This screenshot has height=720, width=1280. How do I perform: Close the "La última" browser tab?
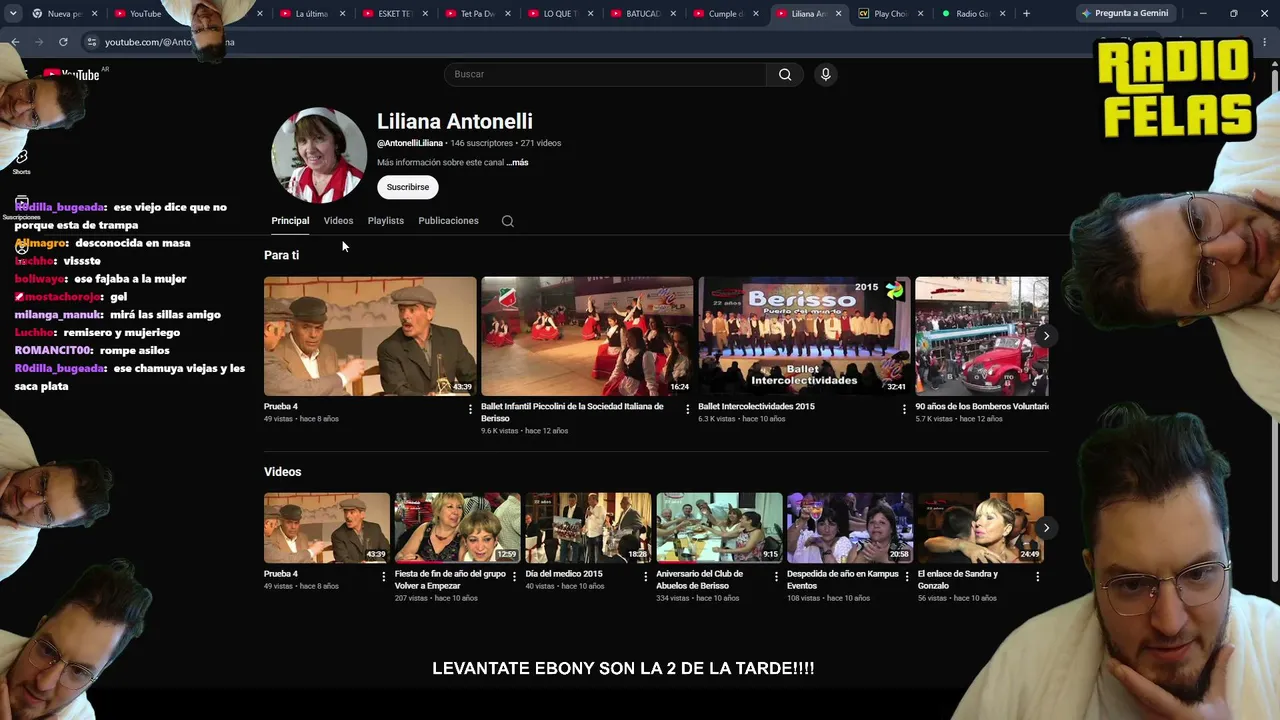tap(342, 14)
